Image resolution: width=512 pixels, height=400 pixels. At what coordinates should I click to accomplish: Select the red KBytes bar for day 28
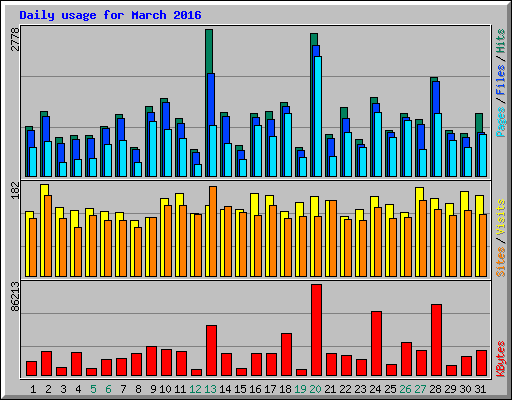click(436, 340)
